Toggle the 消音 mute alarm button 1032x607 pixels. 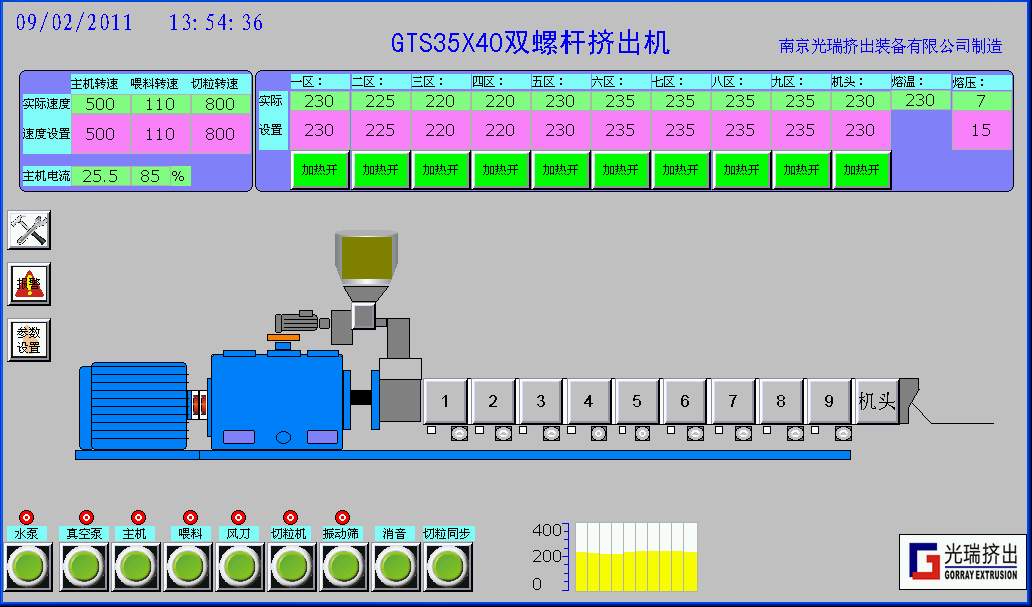pos(395,567)
